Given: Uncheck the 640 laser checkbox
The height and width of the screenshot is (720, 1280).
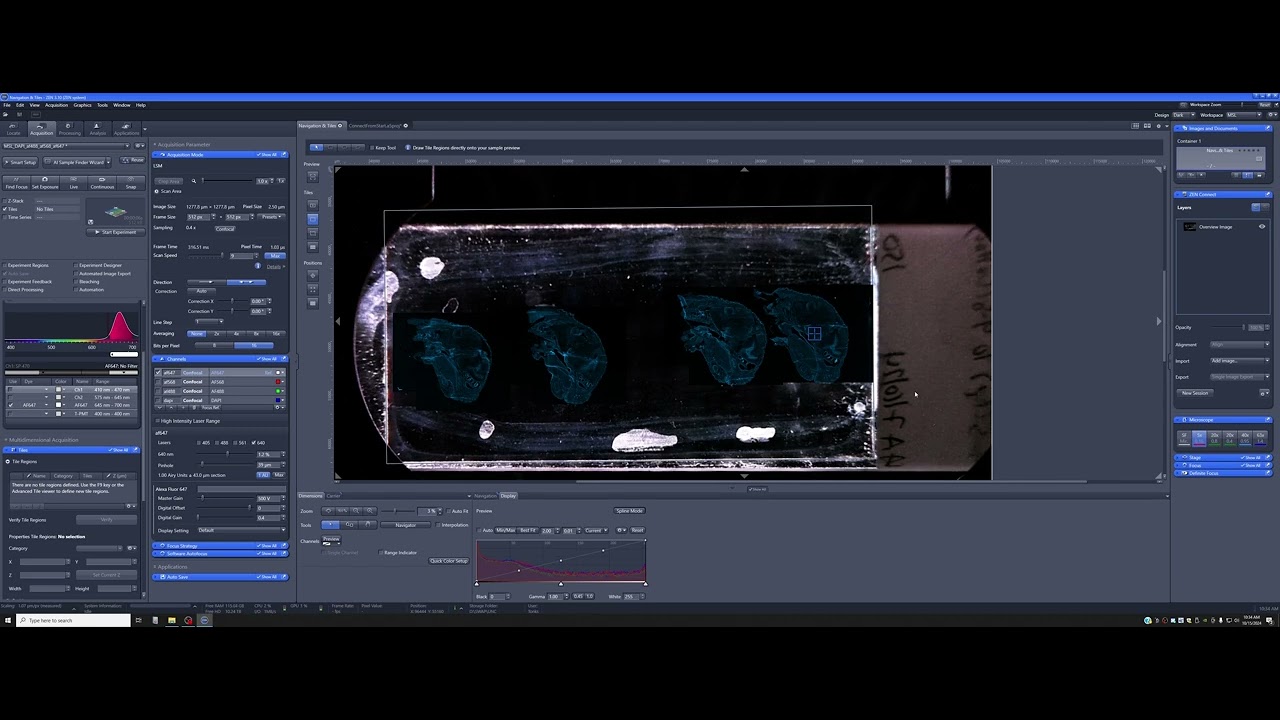Looking at the screenshot, I should click(x=253, y=442).
